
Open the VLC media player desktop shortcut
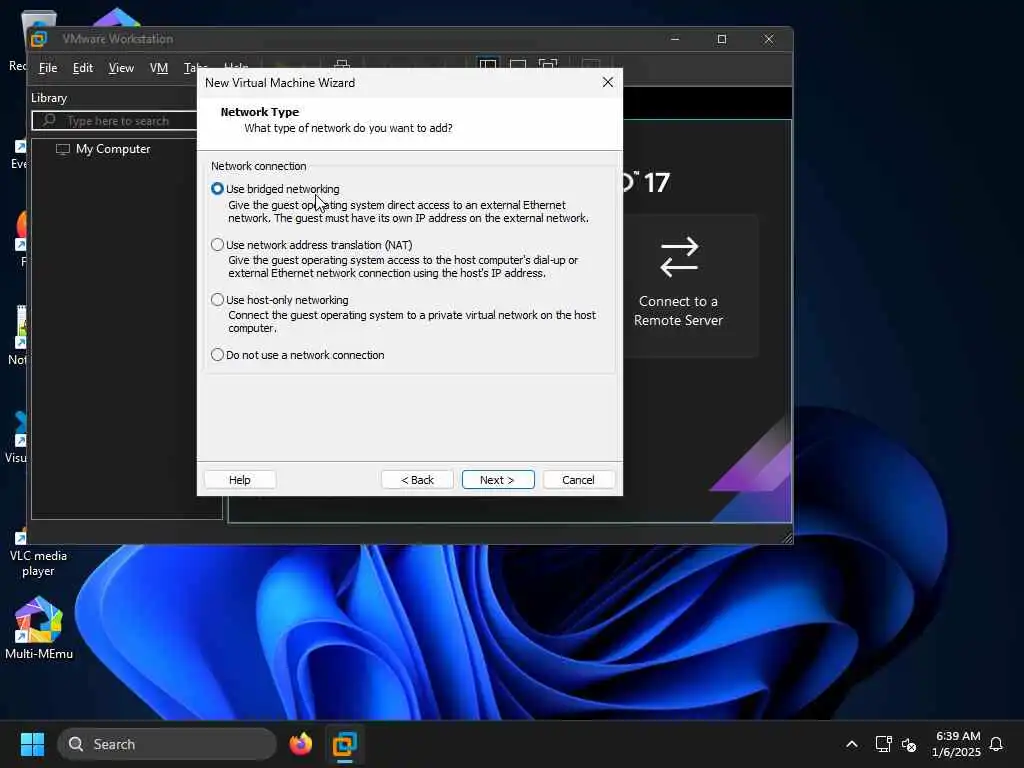pos(38,554)
